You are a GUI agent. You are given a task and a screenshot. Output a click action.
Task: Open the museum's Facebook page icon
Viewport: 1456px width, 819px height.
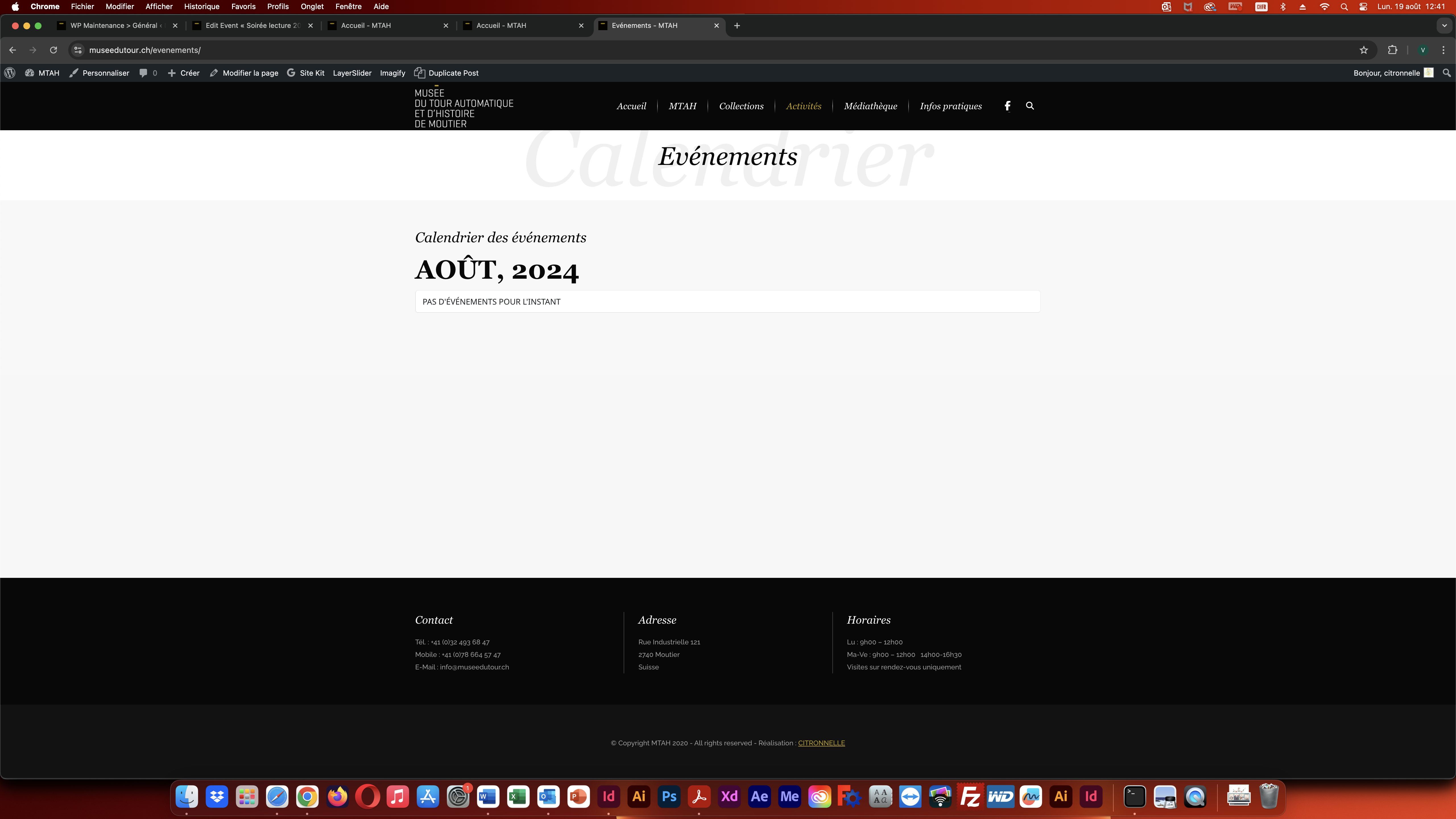point(1007,106)
